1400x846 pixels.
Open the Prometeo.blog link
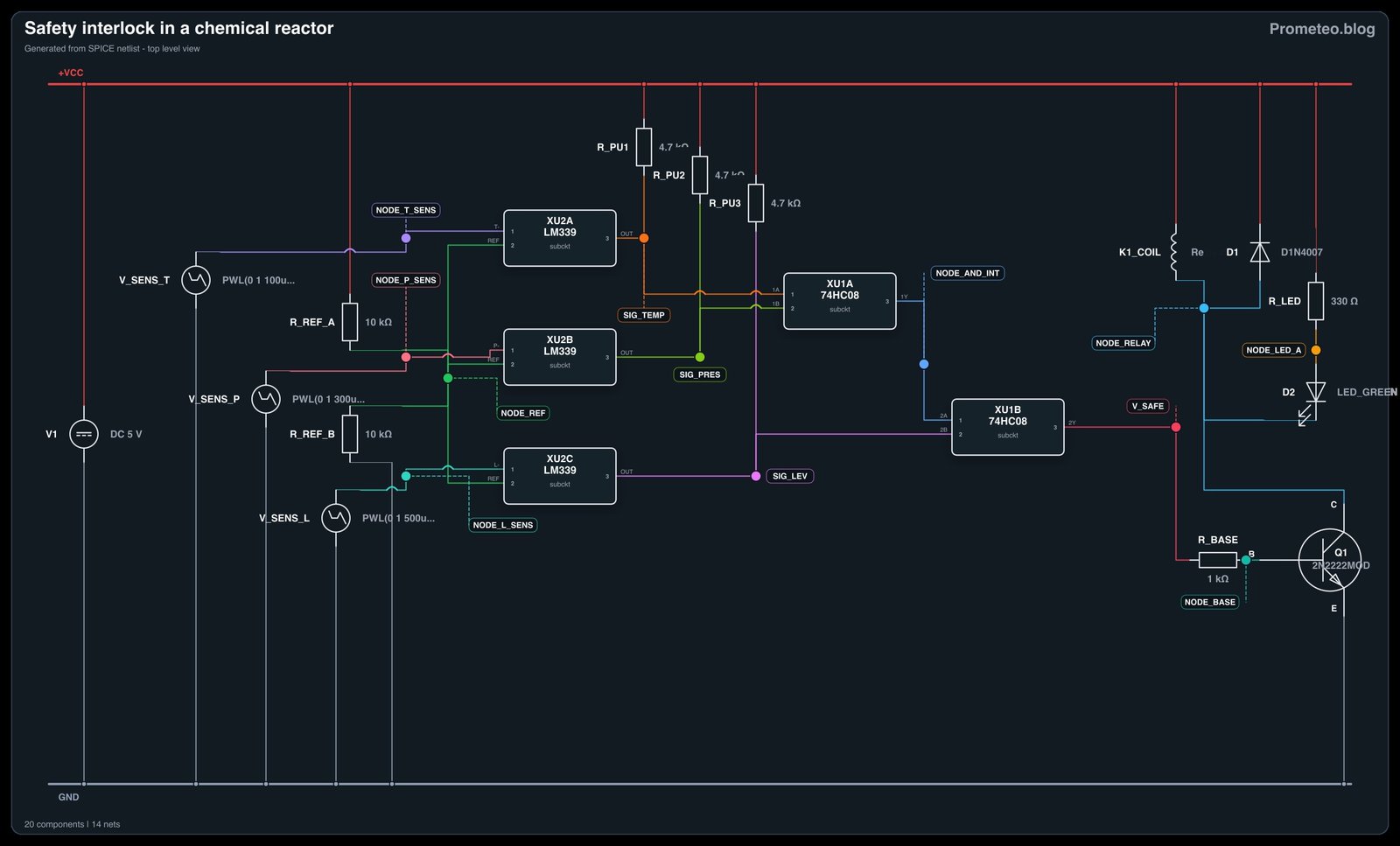point(1322,29)
